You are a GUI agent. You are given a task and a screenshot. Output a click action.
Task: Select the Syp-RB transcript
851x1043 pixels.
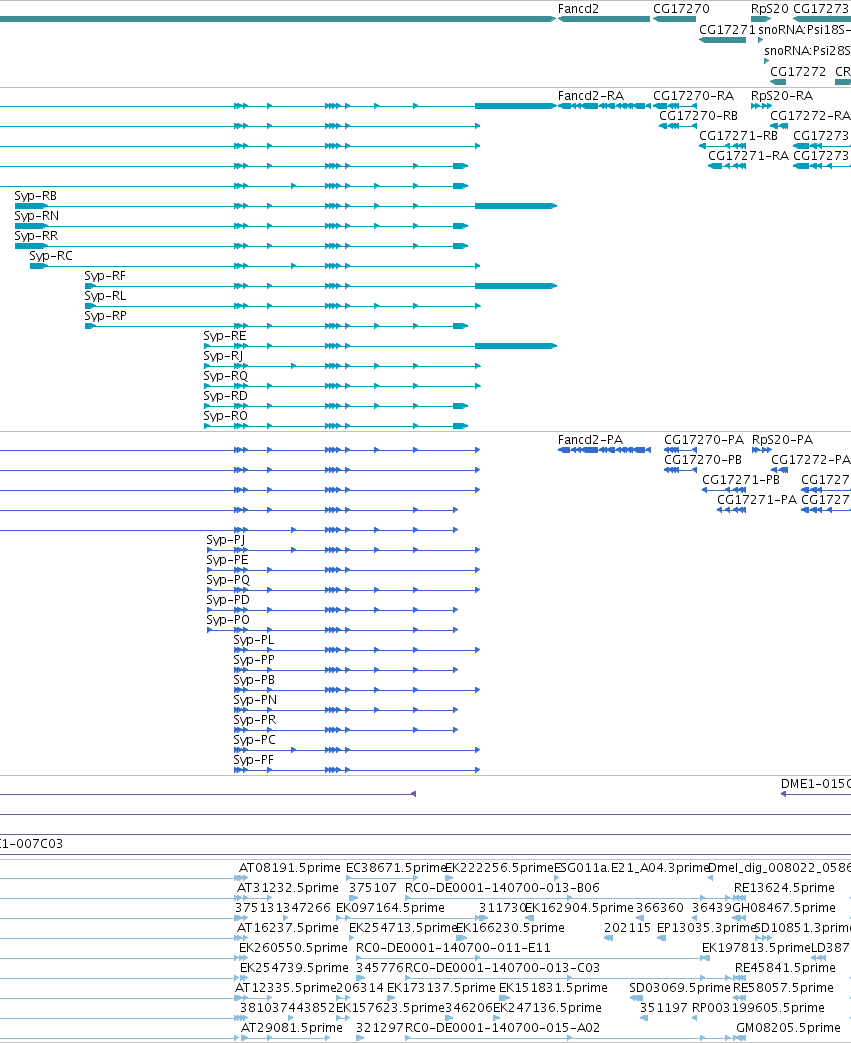point(285,206)
